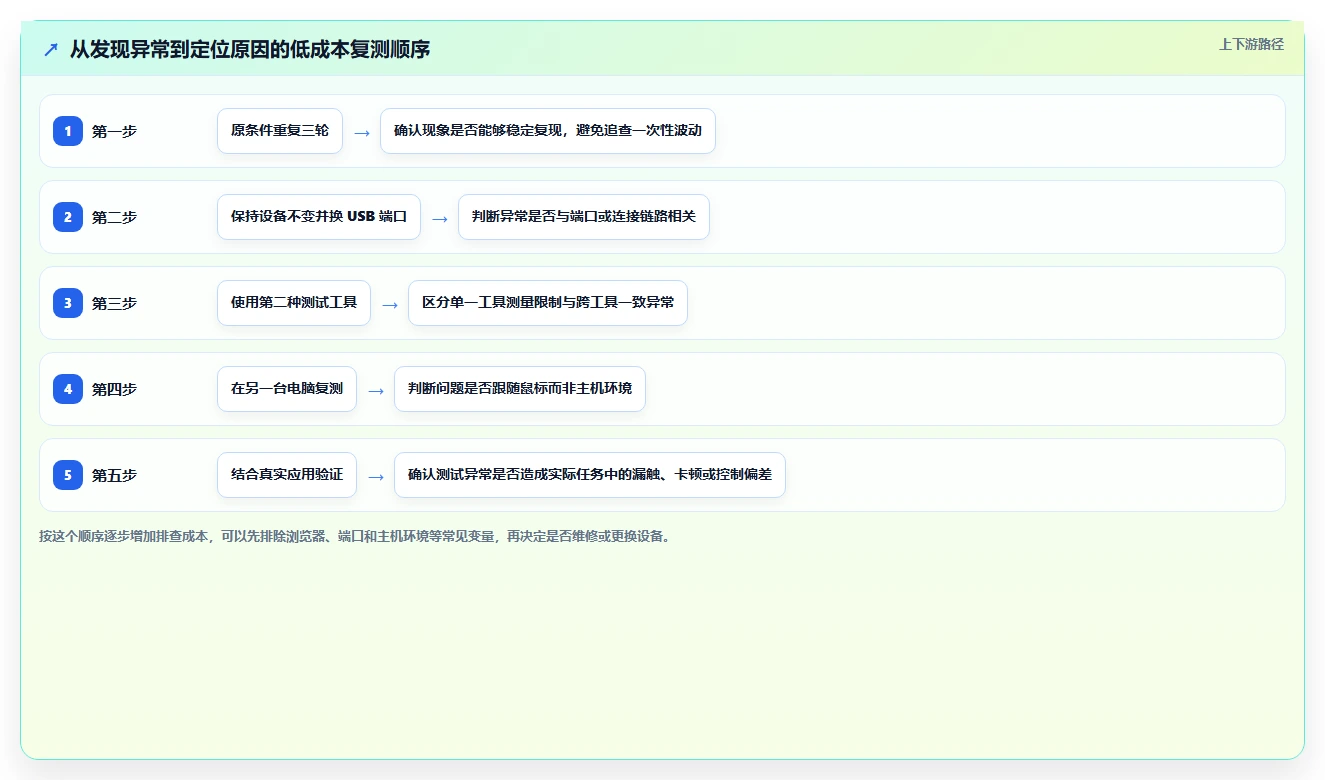Select the 使用第二种测试工具 box
Screen dimensions: 1325x780
pyautogui.click(x=294, y=303)
